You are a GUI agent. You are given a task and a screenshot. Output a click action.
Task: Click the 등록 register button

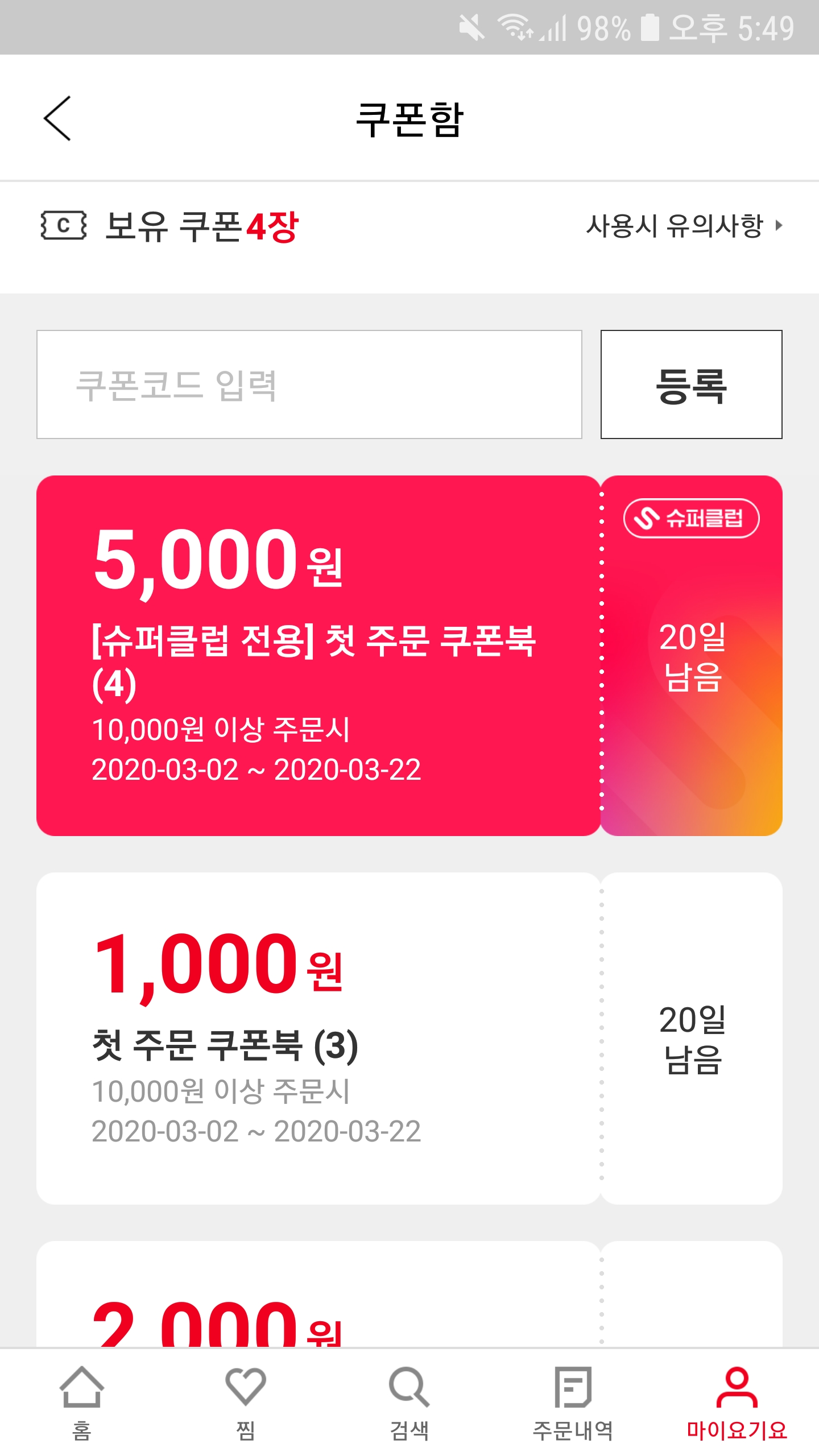[x=692, y=384]
